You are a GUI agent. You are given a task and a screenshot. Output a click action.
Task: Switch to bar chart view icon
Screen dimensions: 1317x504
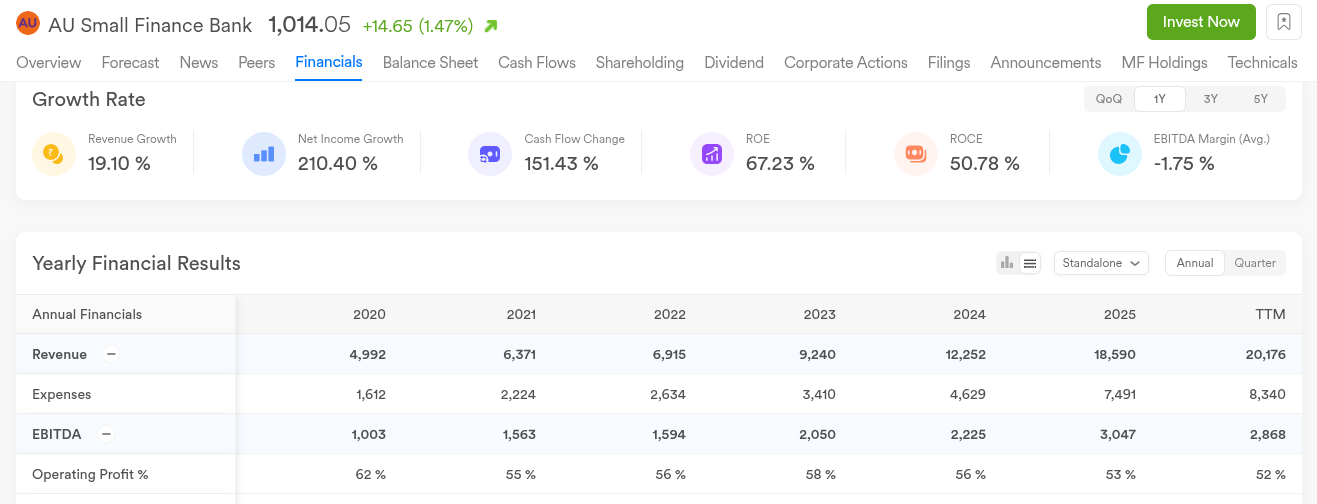click(1007, 263)
